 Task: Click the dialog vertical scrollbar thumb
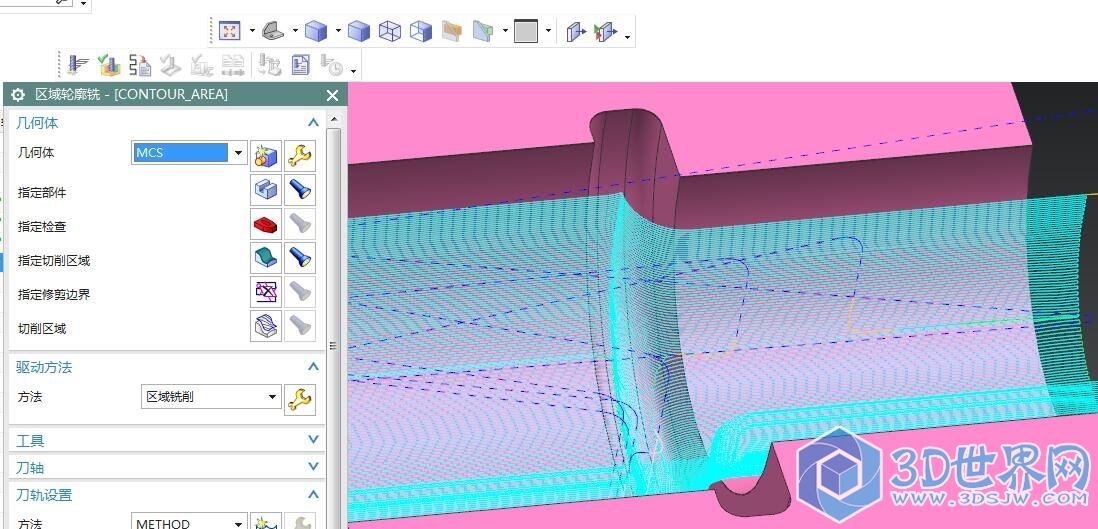[x=334, y=328]
